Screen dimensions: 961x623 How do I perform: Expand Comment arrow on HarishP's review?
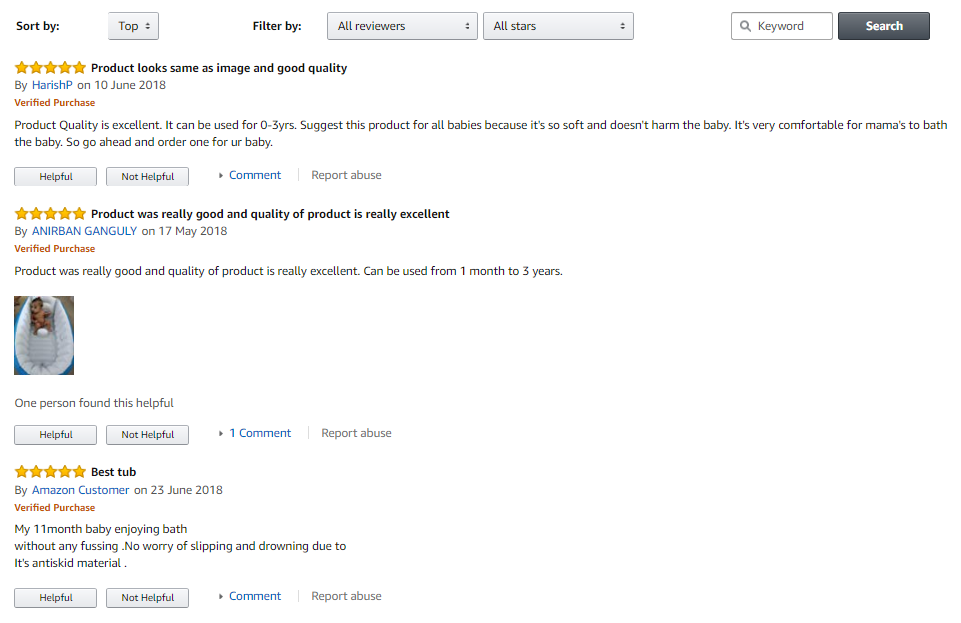[221, 176]
